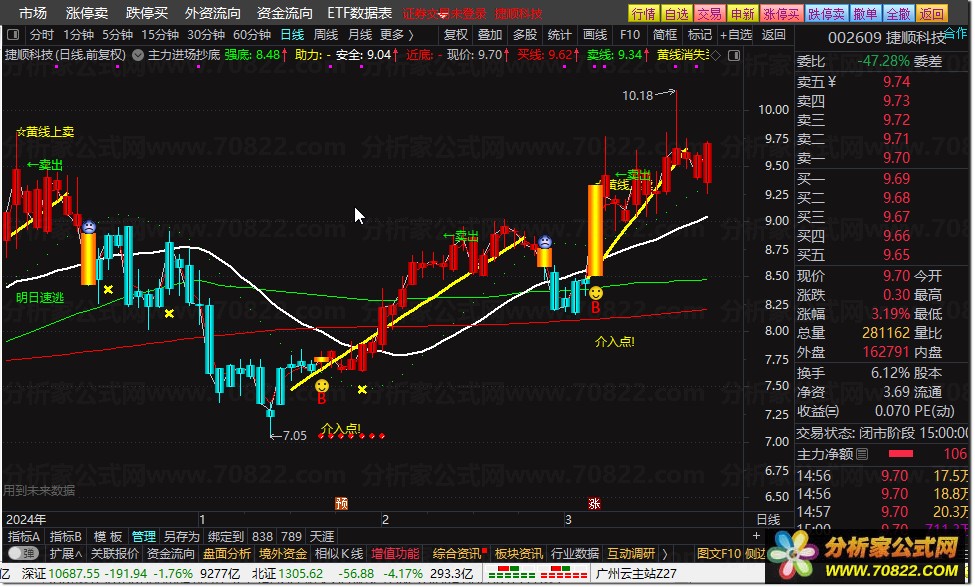Open the indicator dropdown next to 捷顺科技(日线.前复权)
975x587 pixels.
click(x=138, y=55)
